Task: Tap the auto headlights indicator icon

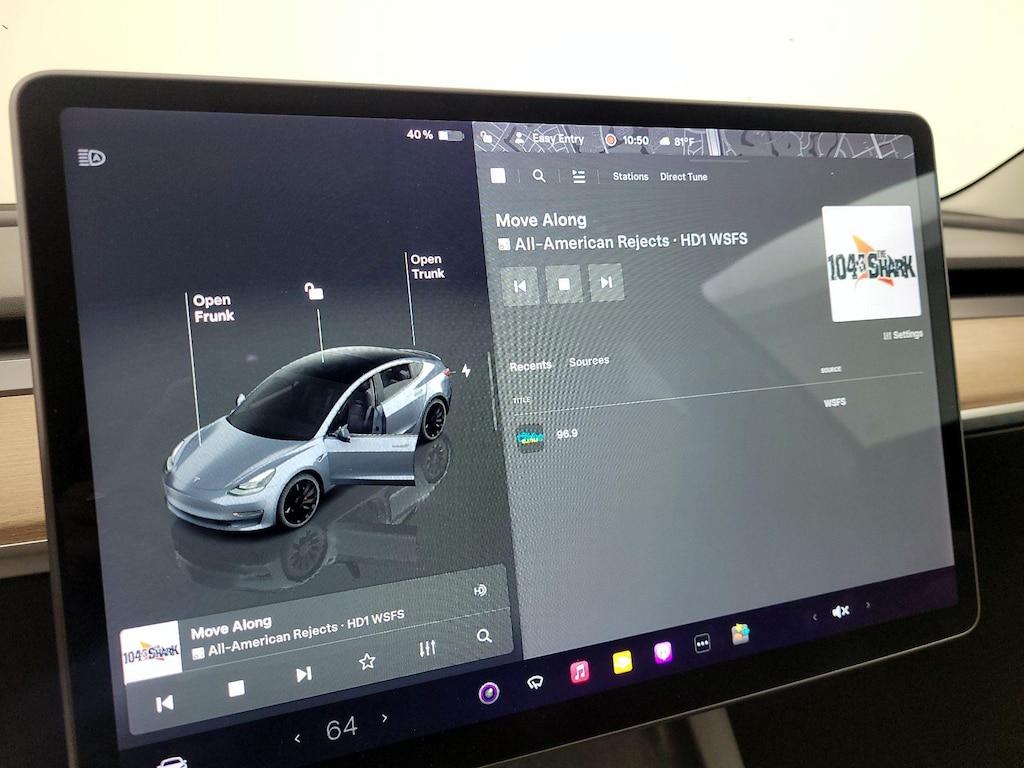Action: [91, 157]
